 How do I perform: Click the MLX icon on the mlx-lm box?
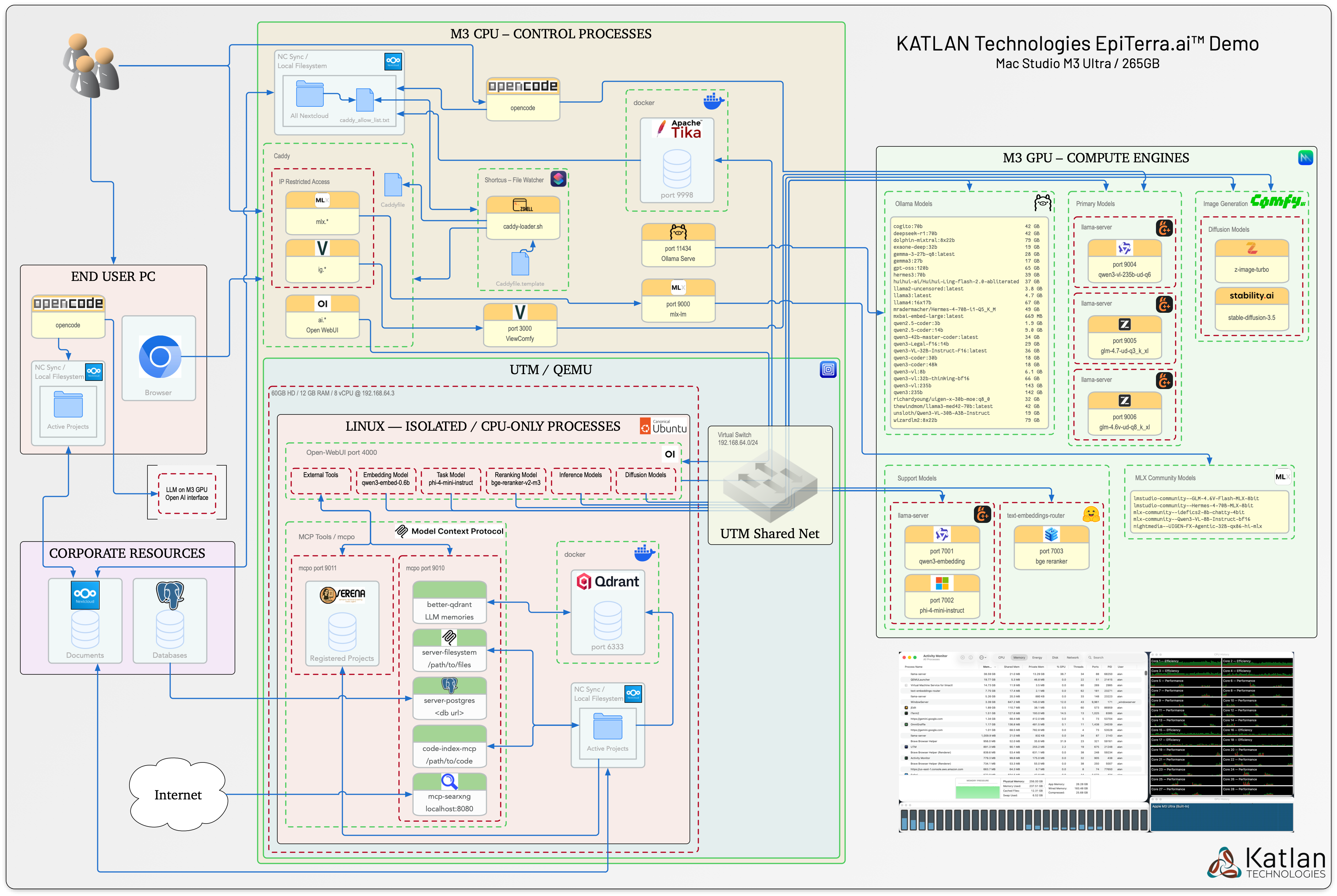[679, 287]
